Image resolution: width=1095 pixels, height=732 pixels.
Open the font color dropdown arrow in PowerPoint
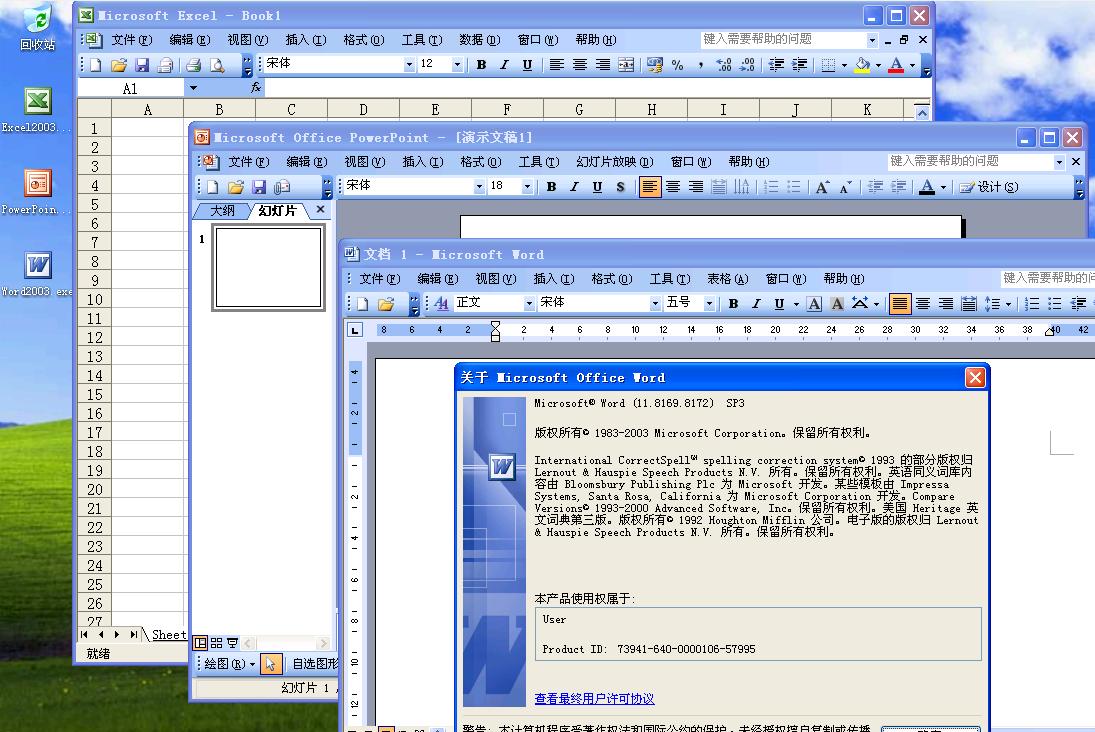click(942, 186)
